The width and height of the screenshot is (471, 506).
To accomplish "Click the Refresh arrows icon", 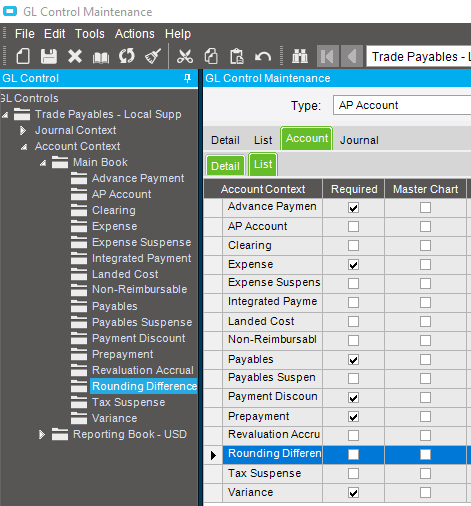I will [x=127, y=56].
